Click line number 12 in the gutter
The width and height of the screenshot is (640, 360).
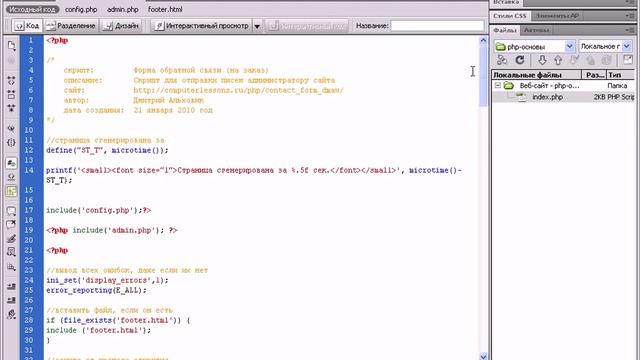tap(29, 150)
